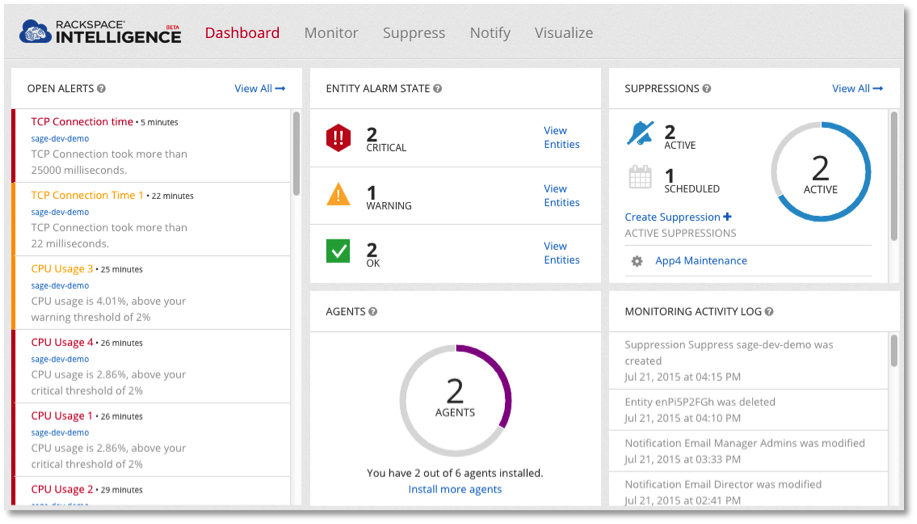Click the Suppressions panel scrollbar

point(894,176)
